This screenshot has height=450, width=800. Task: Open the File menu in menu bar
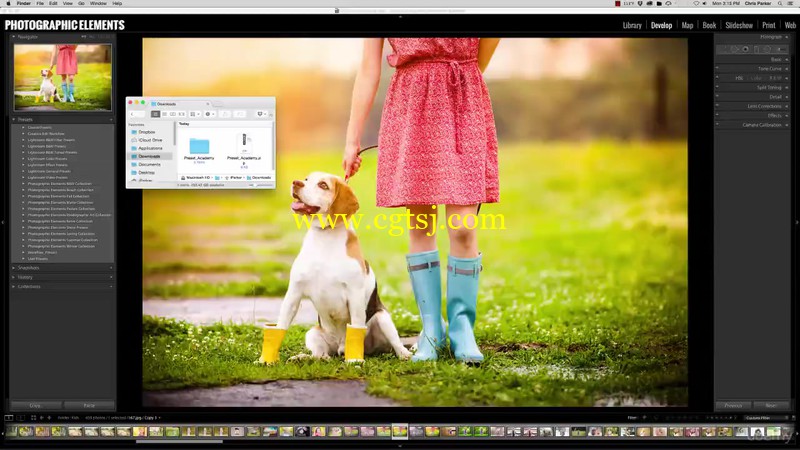tap(40, 4)
